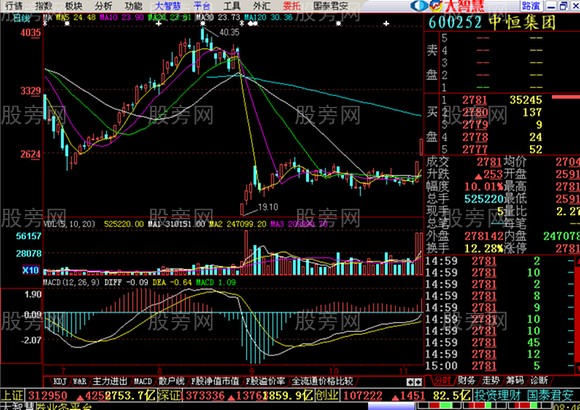Open the 外汇 menu

tap(262, 6)
